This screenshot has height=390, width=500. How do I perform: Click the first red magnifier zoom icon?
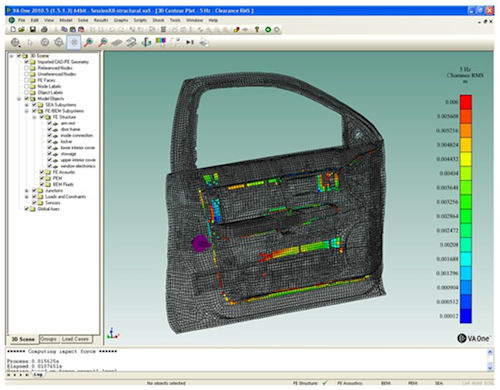[x=88, y=42]
